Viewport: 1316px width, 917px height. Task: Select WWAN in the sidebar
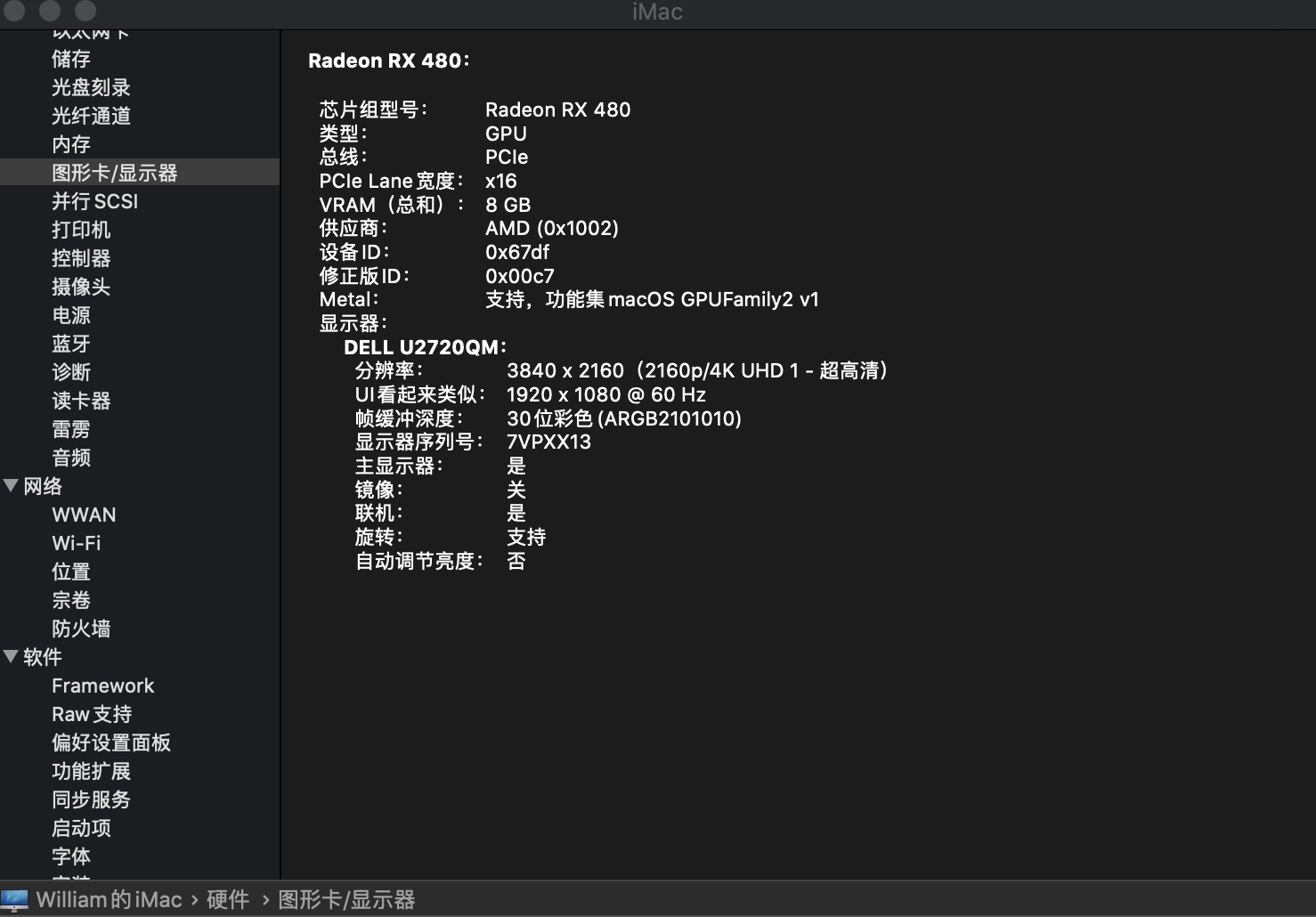pyautogui.click(x=84, y=515)
